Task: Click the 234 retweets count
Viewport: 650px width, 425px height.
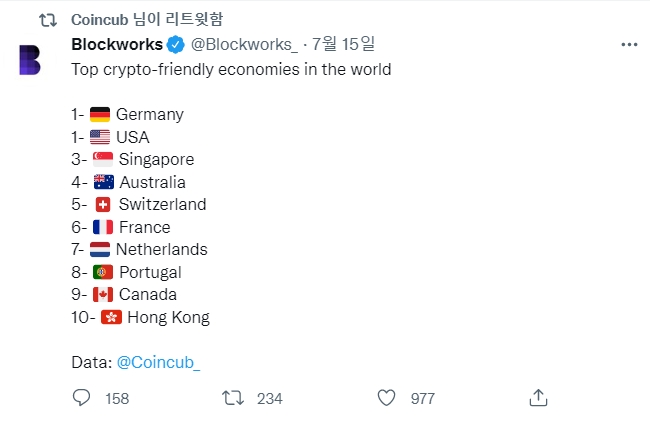Action: click(x=269, y=398)
